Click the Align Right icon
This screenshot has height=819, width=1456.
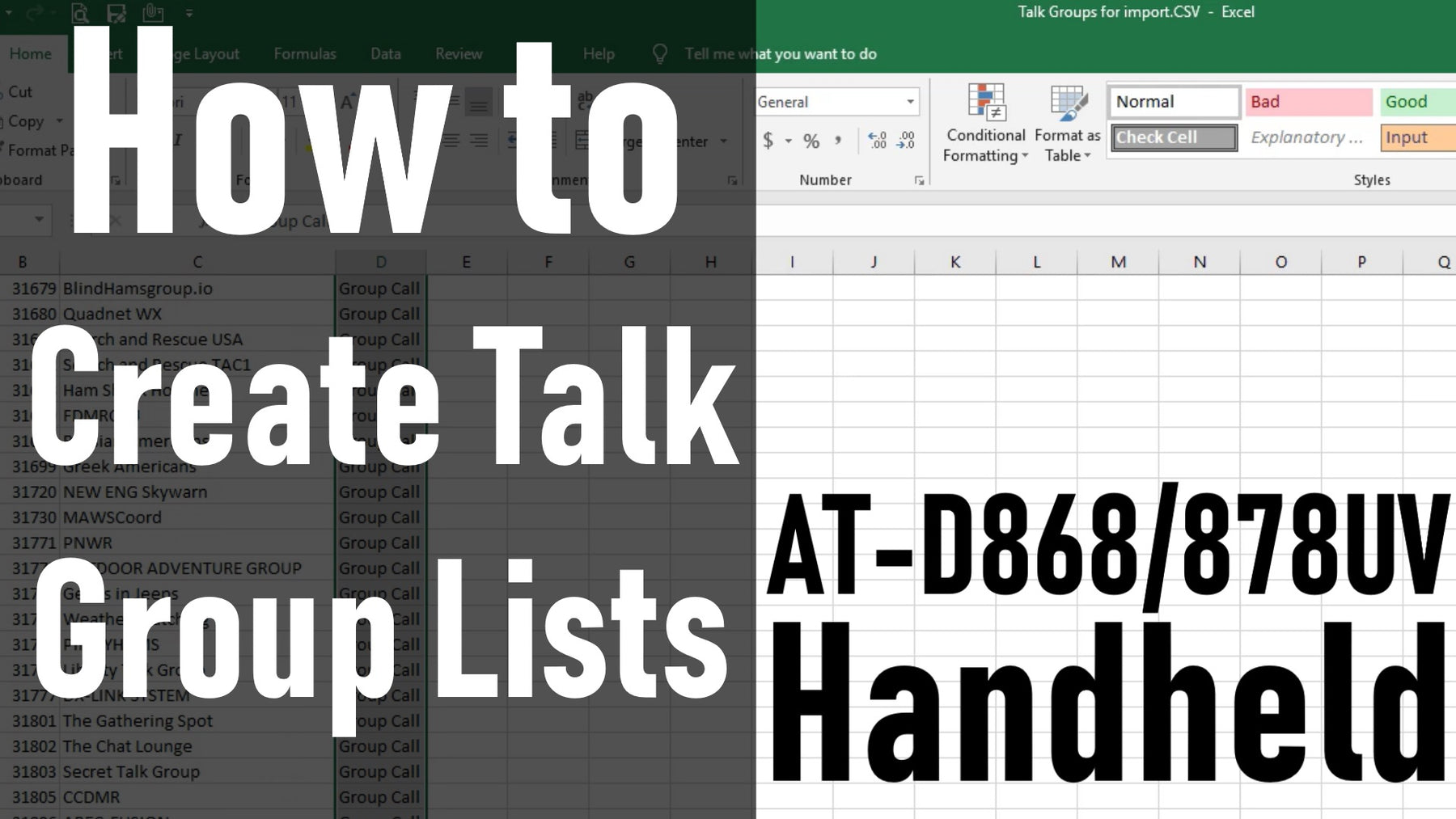480,141
